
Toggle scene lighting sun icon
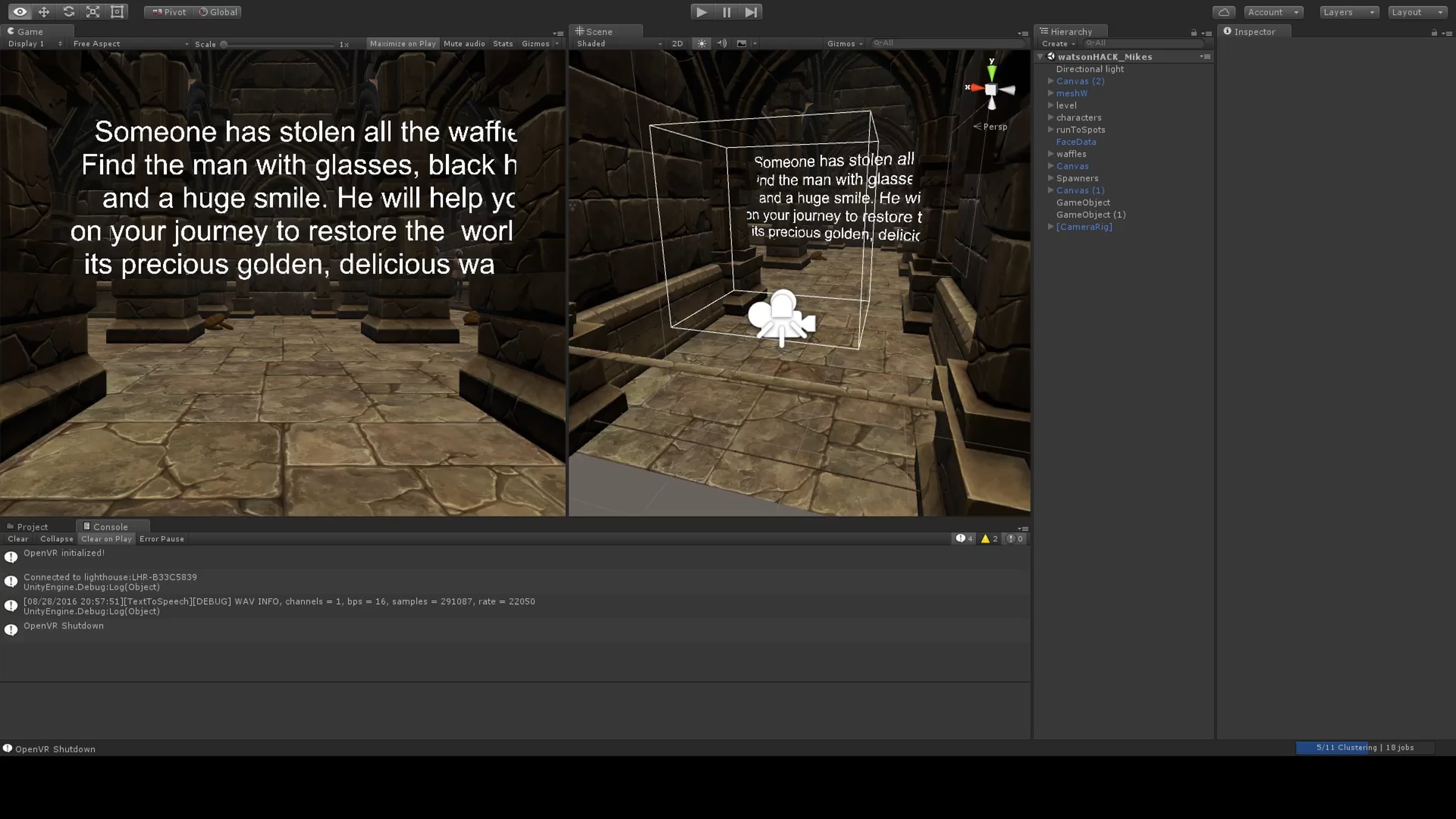coord(701,44)
